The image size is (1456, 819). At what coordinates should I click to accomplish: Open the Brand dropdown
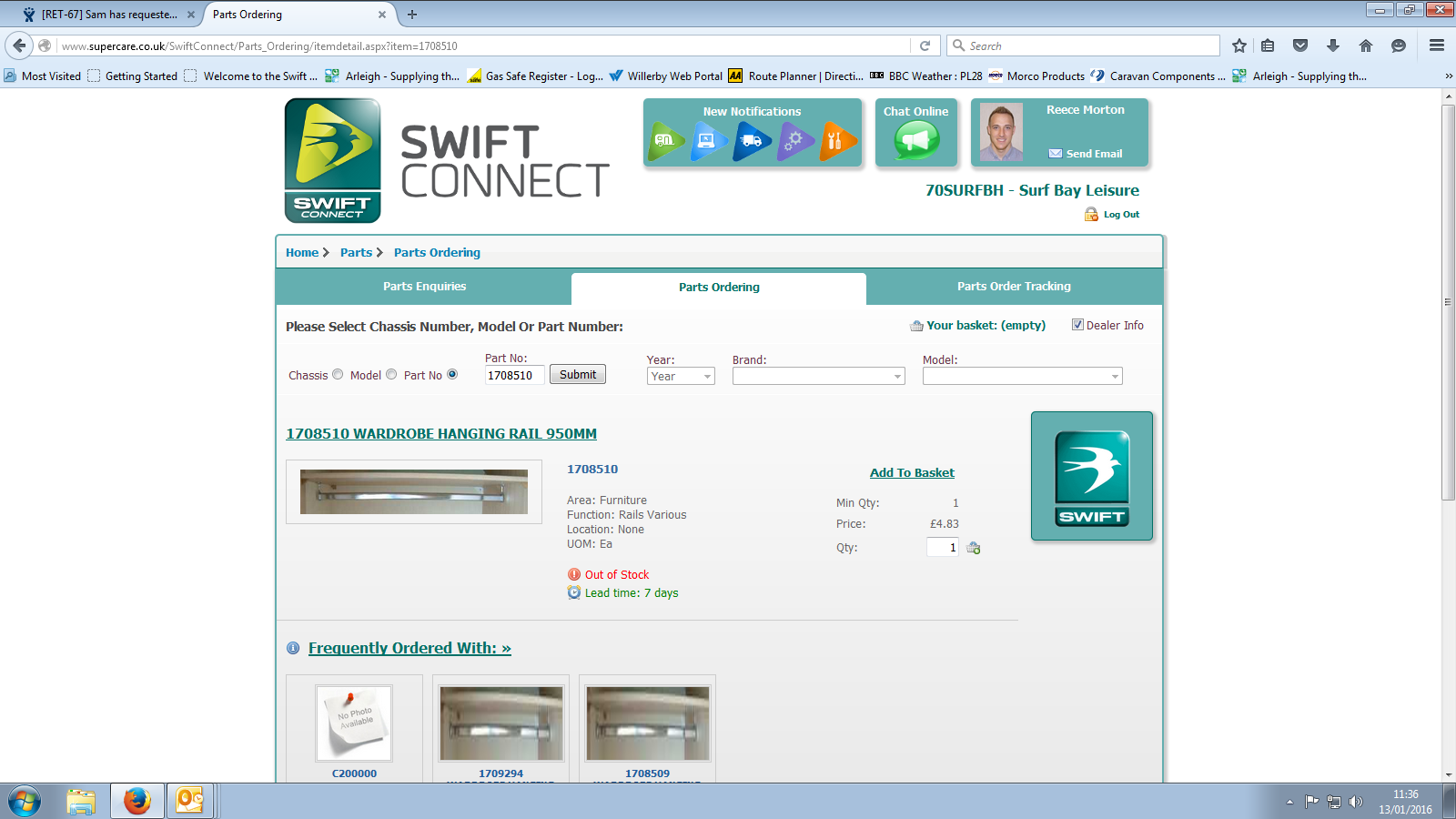[819, 377]
